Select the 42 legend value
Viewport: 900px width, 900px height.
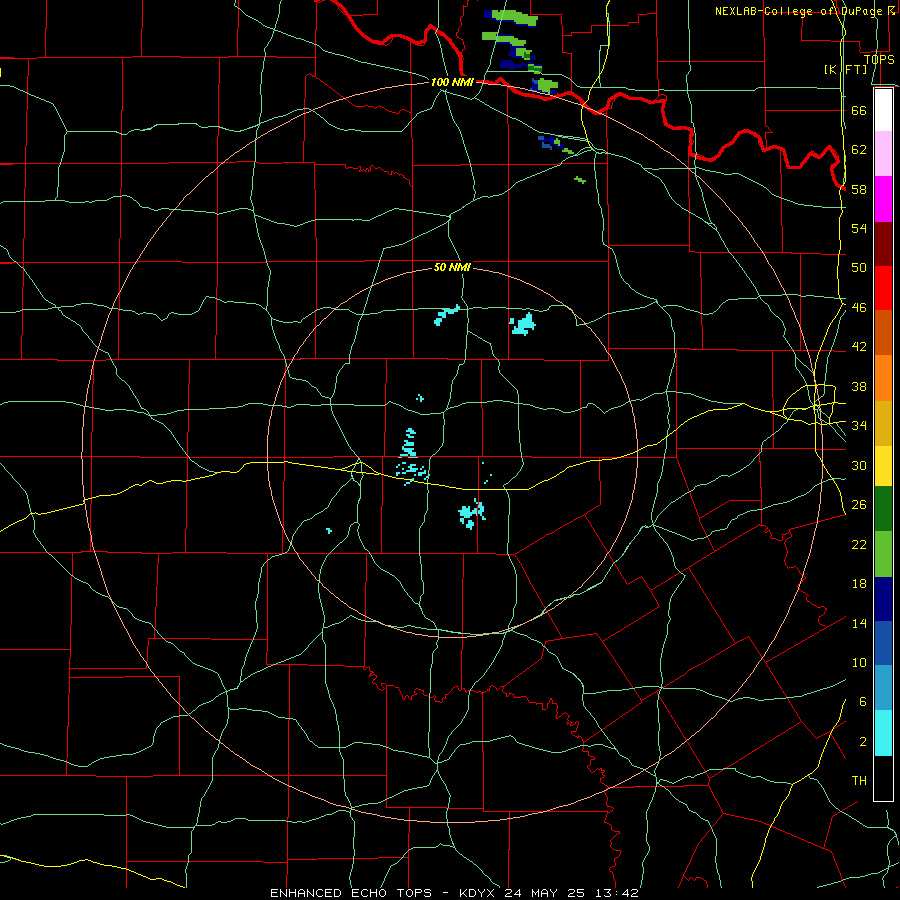859,347
